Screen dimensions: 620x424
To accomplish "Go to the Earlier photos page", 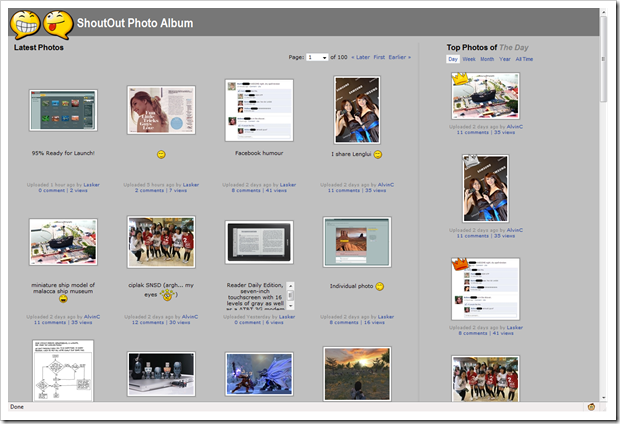I will (x=399, y=57).
